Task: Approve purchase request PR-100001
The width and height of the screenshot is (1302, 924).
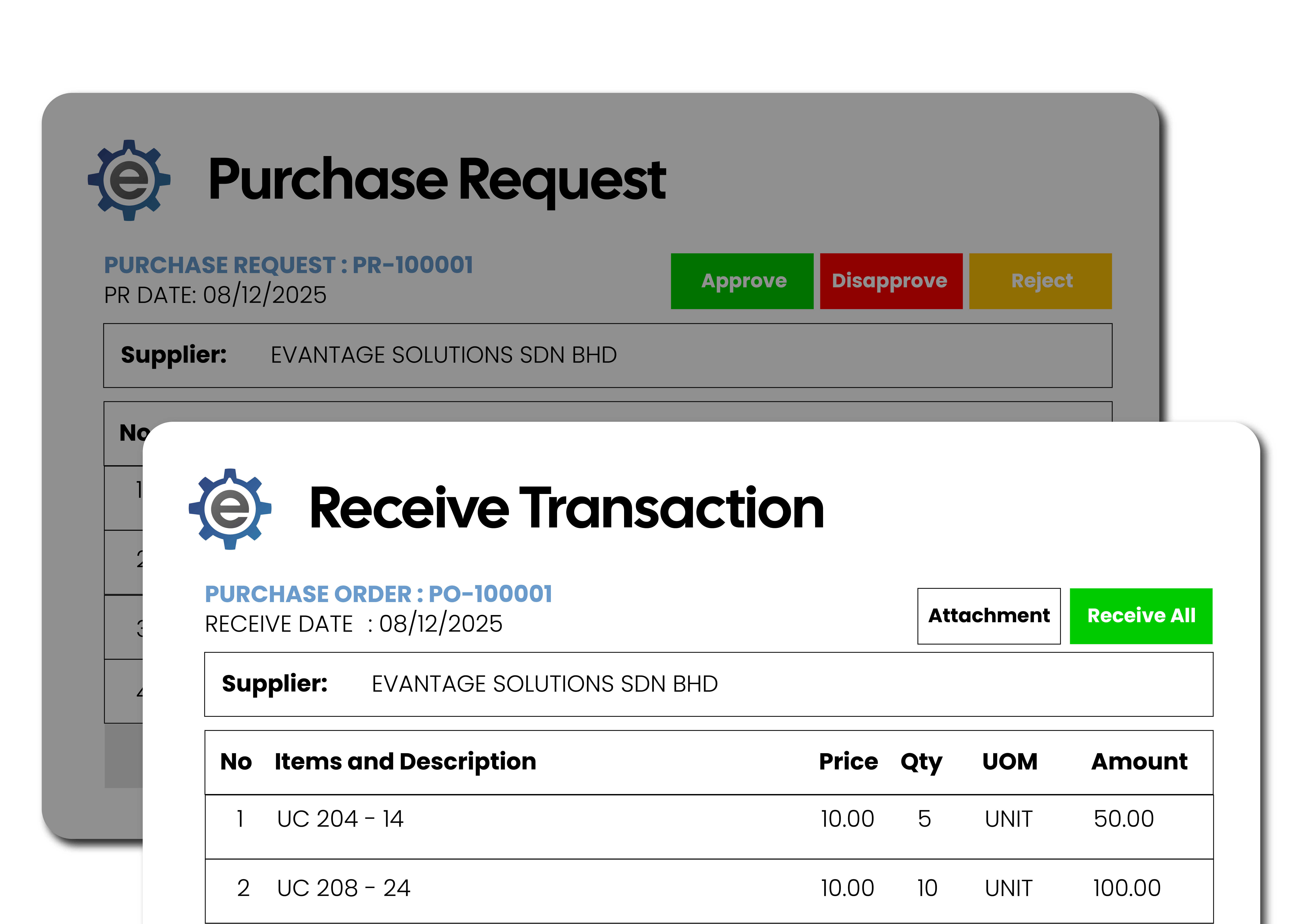Action: click(742, 280)
